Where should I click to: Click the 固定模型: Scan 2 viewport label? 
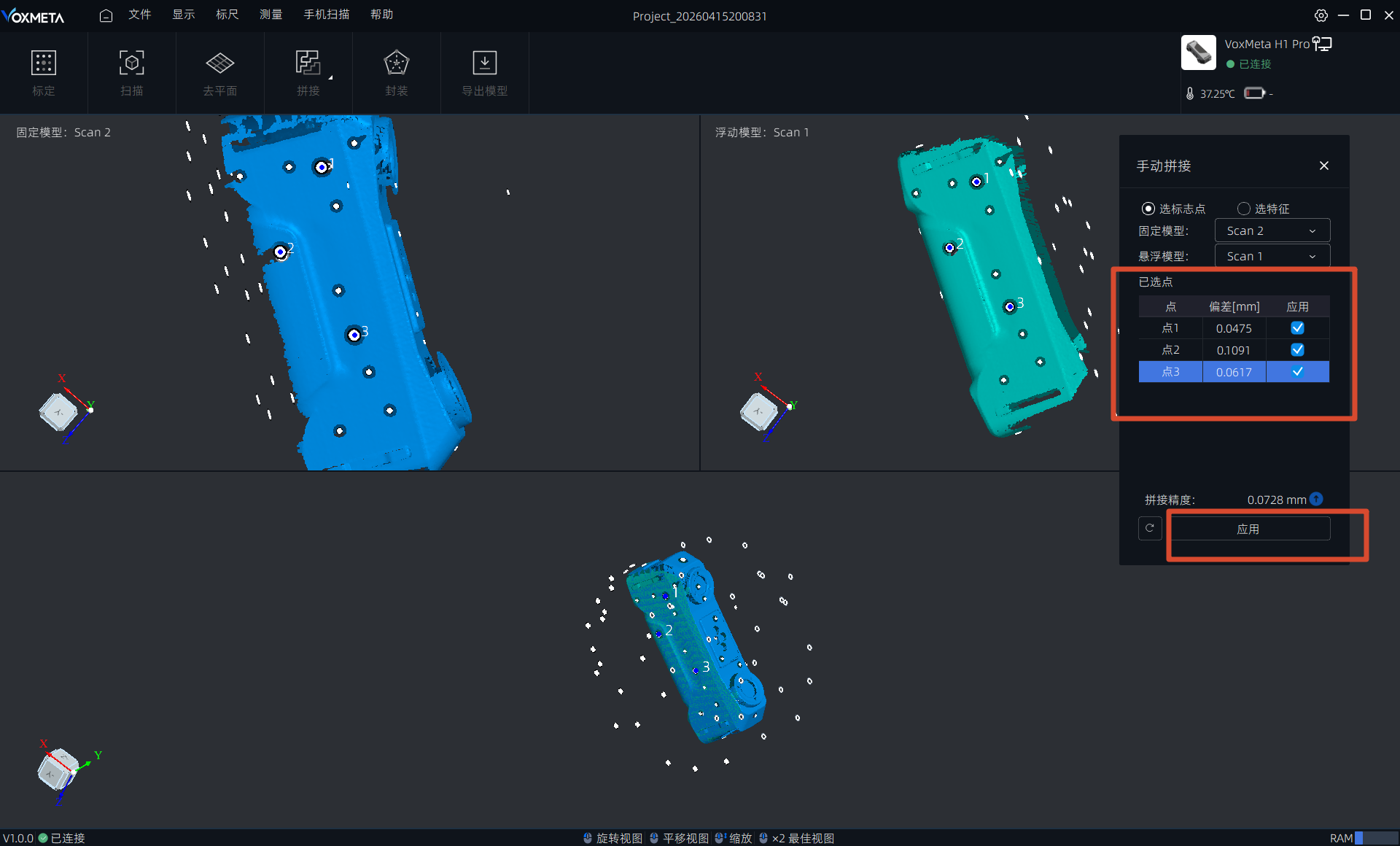63,132
